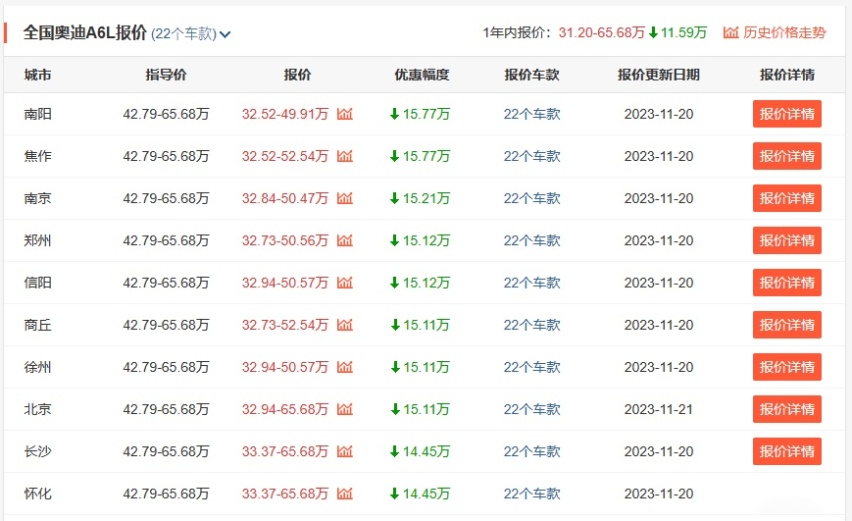This screenshot has height=521, width=852.
Task: Select 报价 32.73-50.56万 for 郑州
Action: click(x=285, y=241)
